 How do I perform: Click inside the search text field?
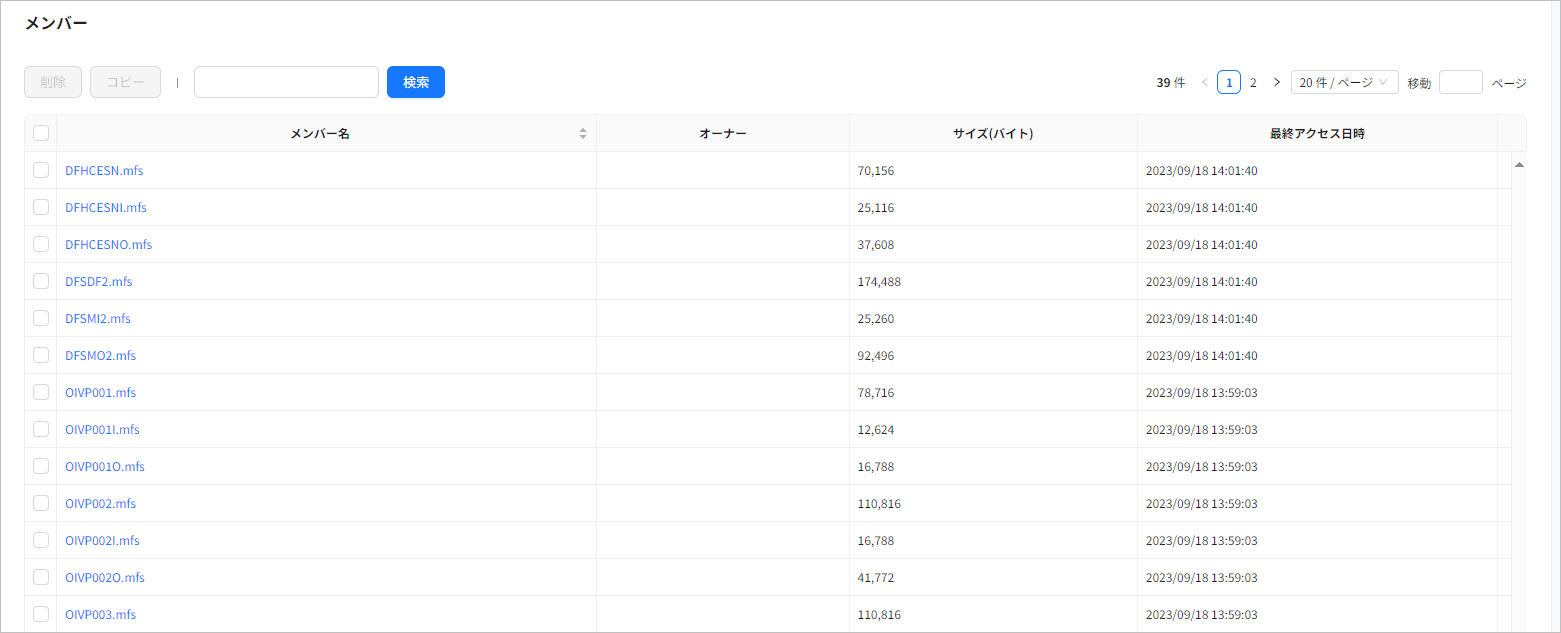[286, 82]
